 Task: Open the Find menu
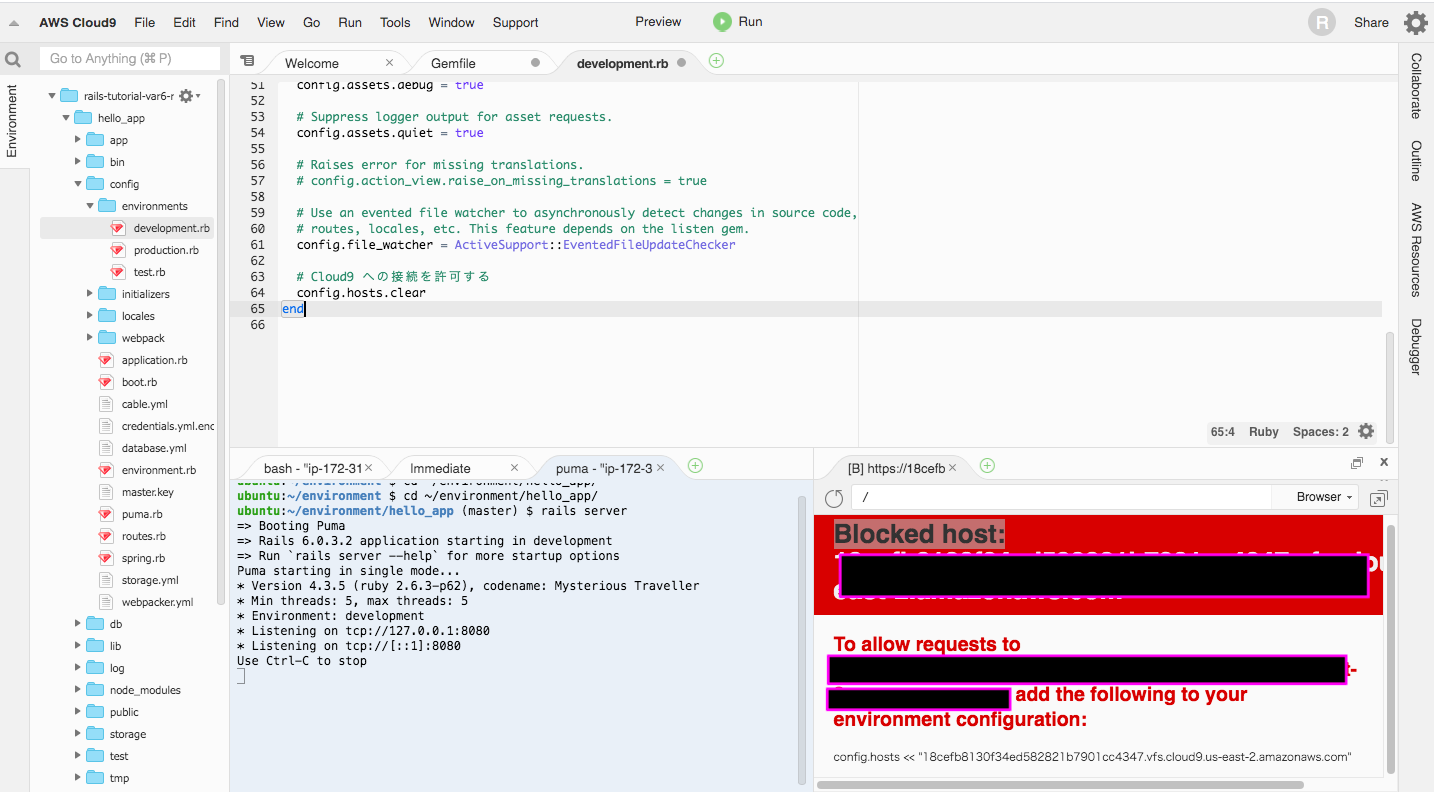click(x=226, y=22)
